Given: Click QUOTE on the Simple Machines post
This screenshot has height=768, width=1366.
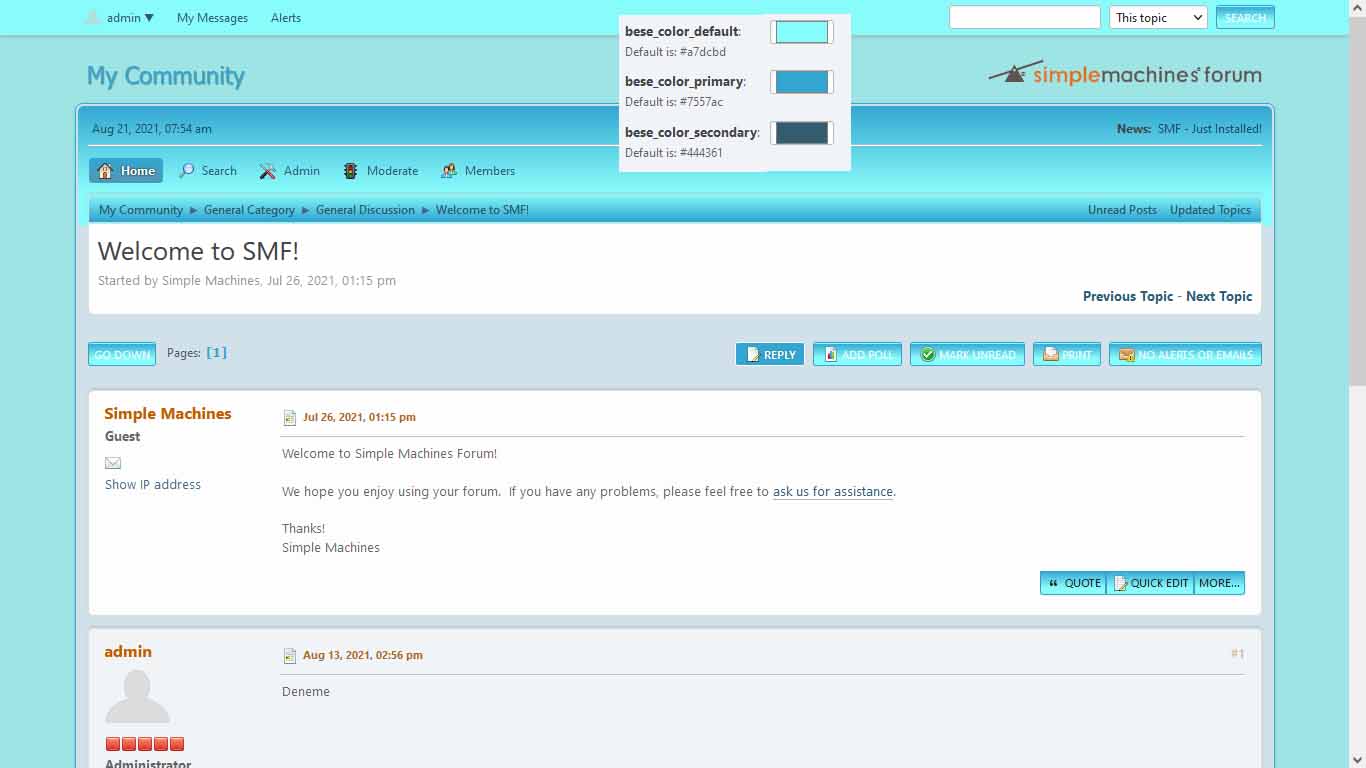Looking at the screenshot, I should click(x=1073, y=583).
